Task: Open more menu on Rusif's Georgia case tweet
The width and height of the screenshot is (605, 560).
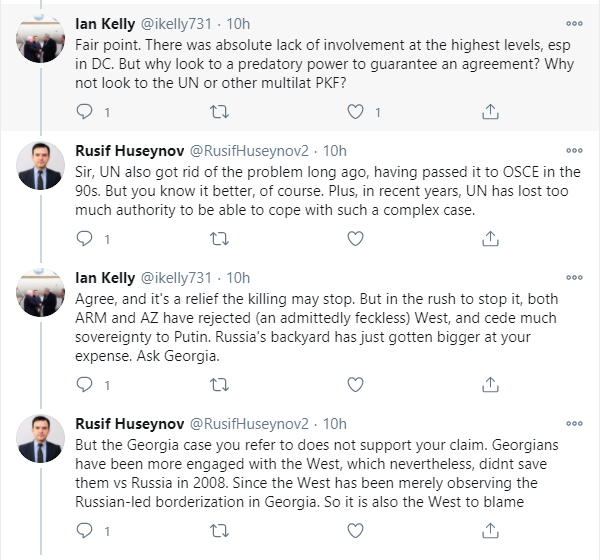Action: pyautogui.click(x=574, y=423)
